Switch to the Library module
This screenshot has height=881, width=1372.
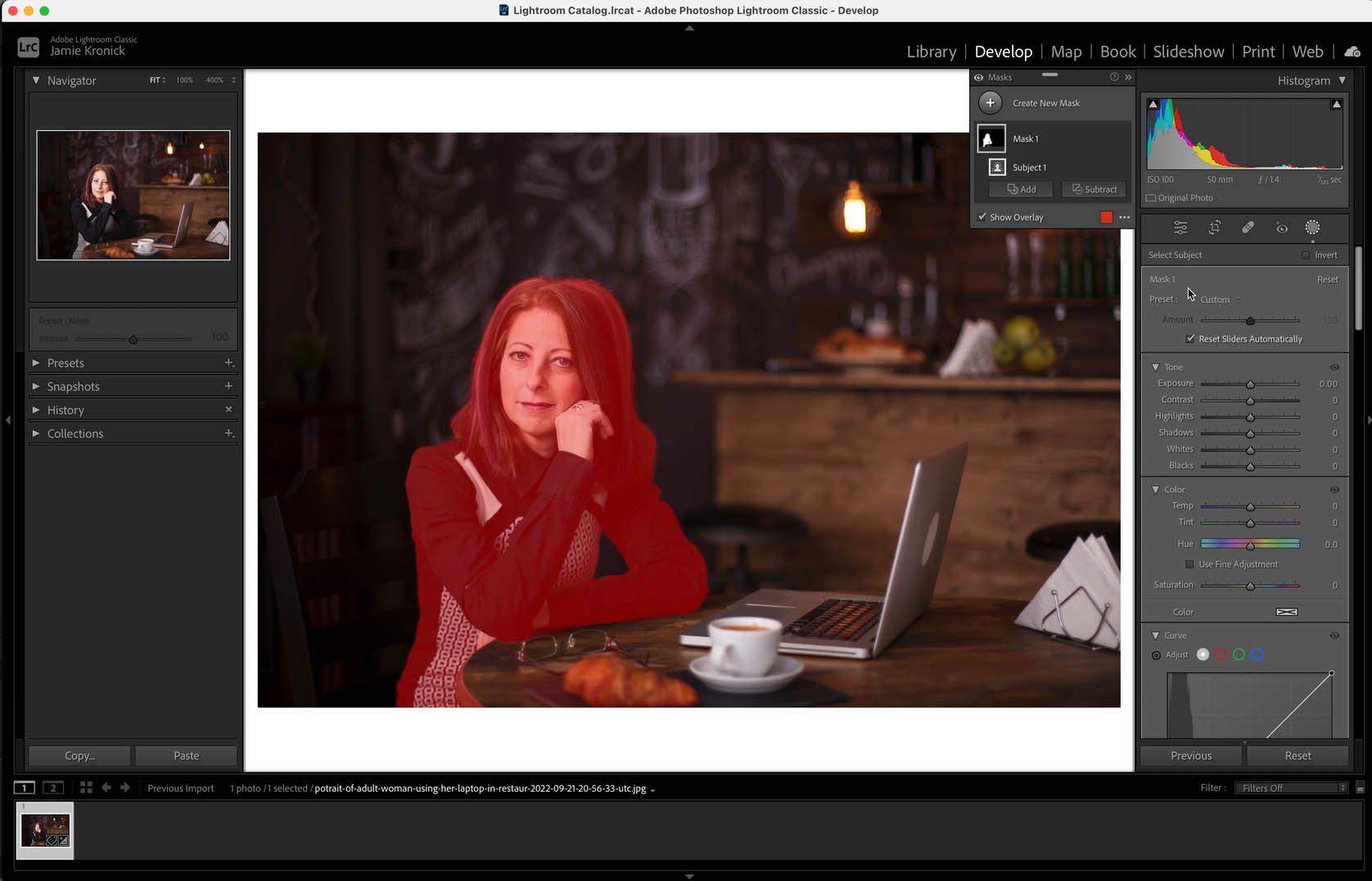(x=931, y=51)
